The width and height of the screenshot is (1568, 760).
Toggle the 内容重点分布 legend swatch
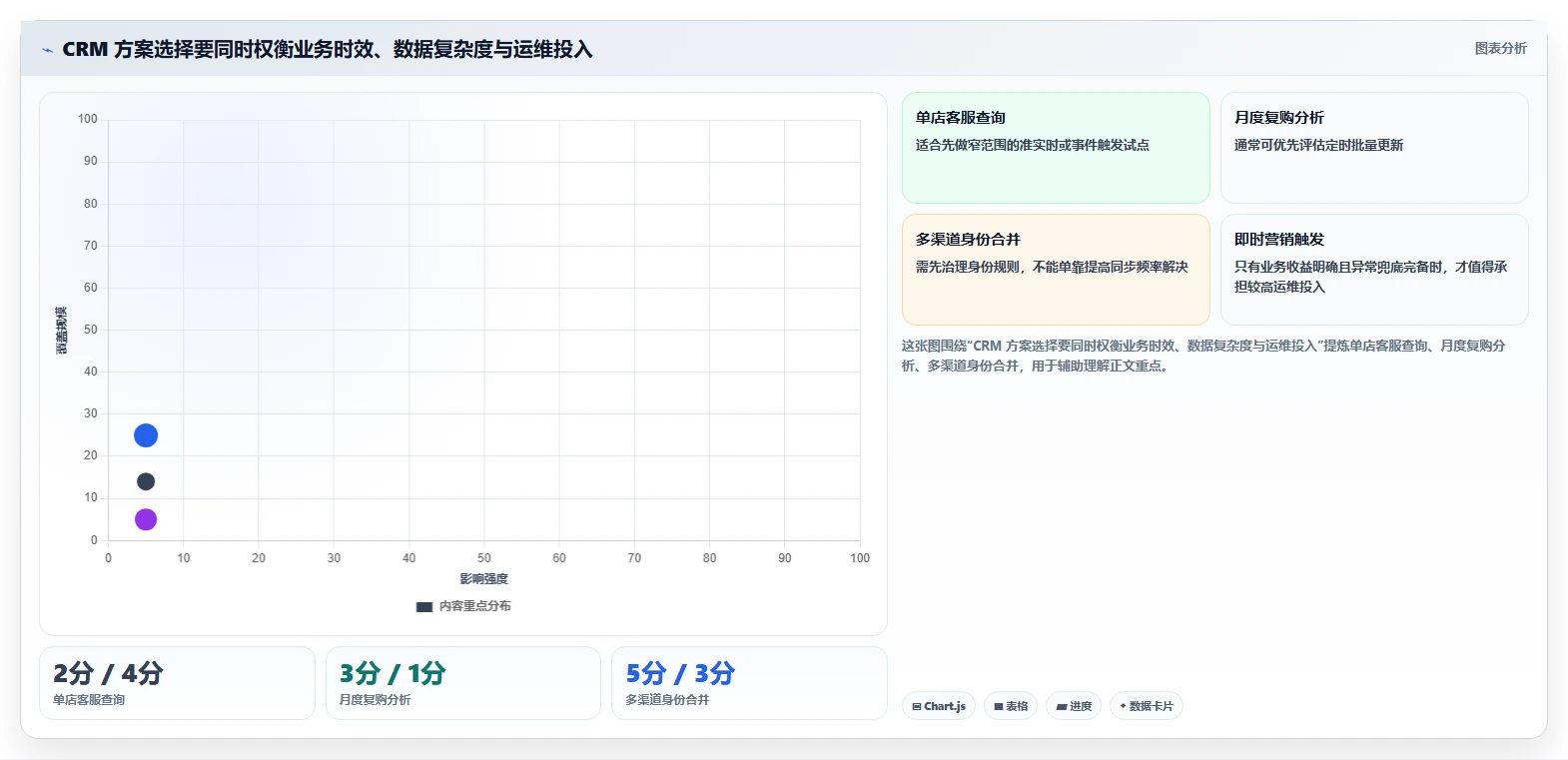(x=424, y=606)
